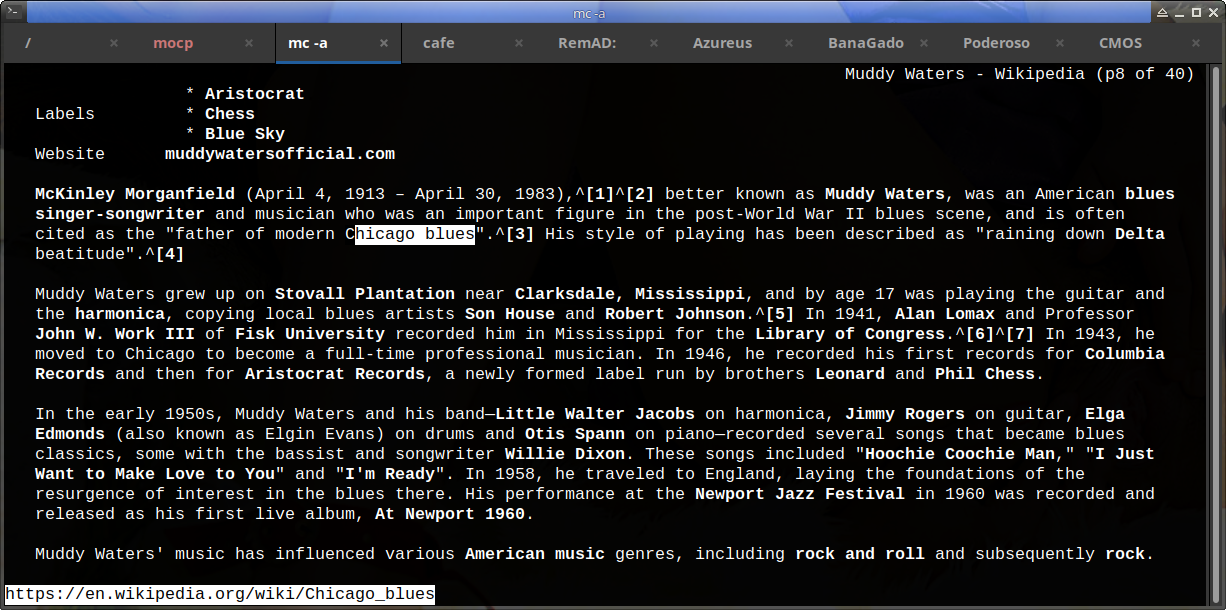This screenshot has width=1226, height=610.
Task: Open the titlebar dropdown arrow
Action: [1160, 12]
